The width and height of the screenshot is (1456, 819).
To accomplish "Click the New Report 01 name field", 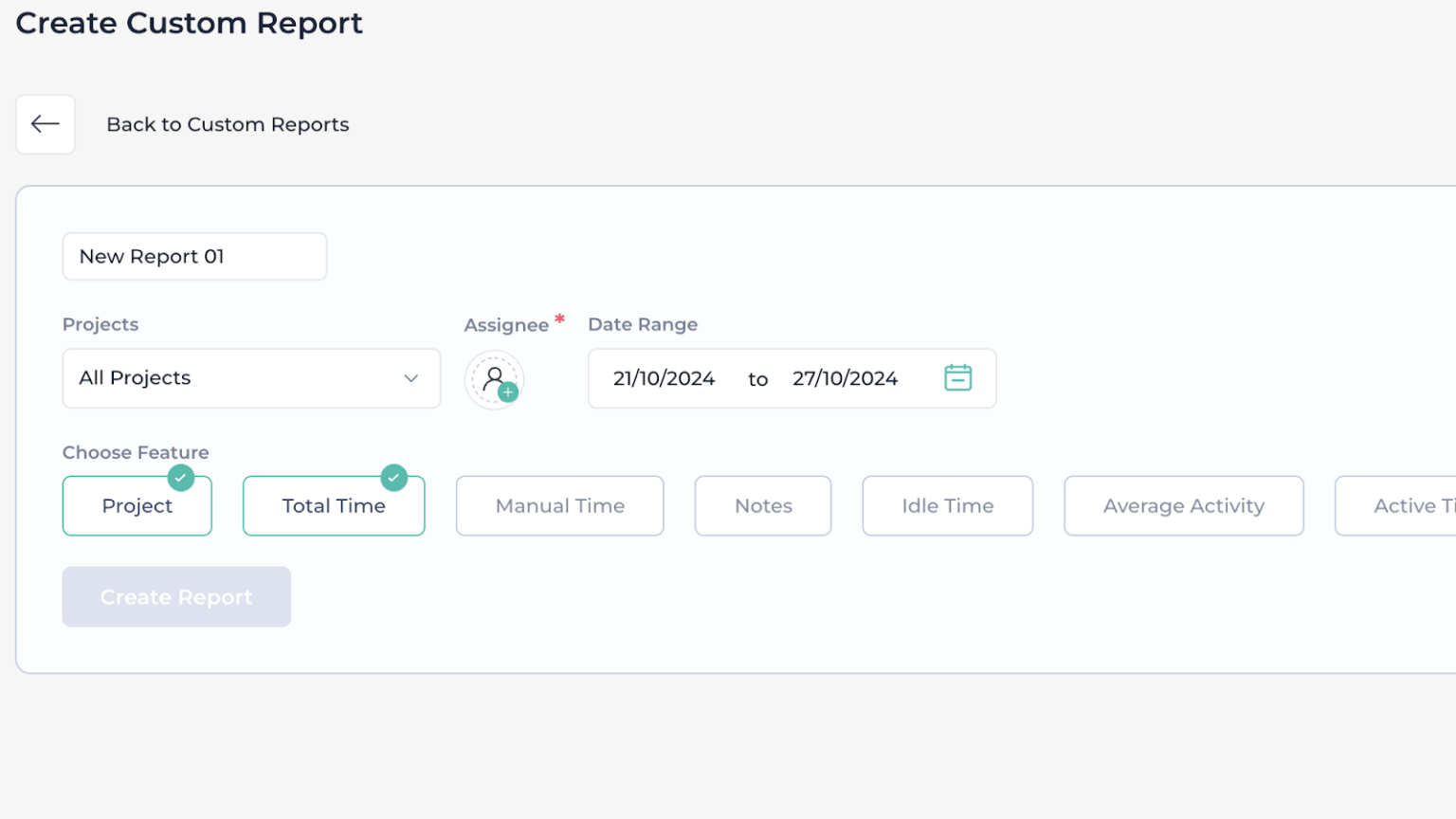I will point(193,256).
